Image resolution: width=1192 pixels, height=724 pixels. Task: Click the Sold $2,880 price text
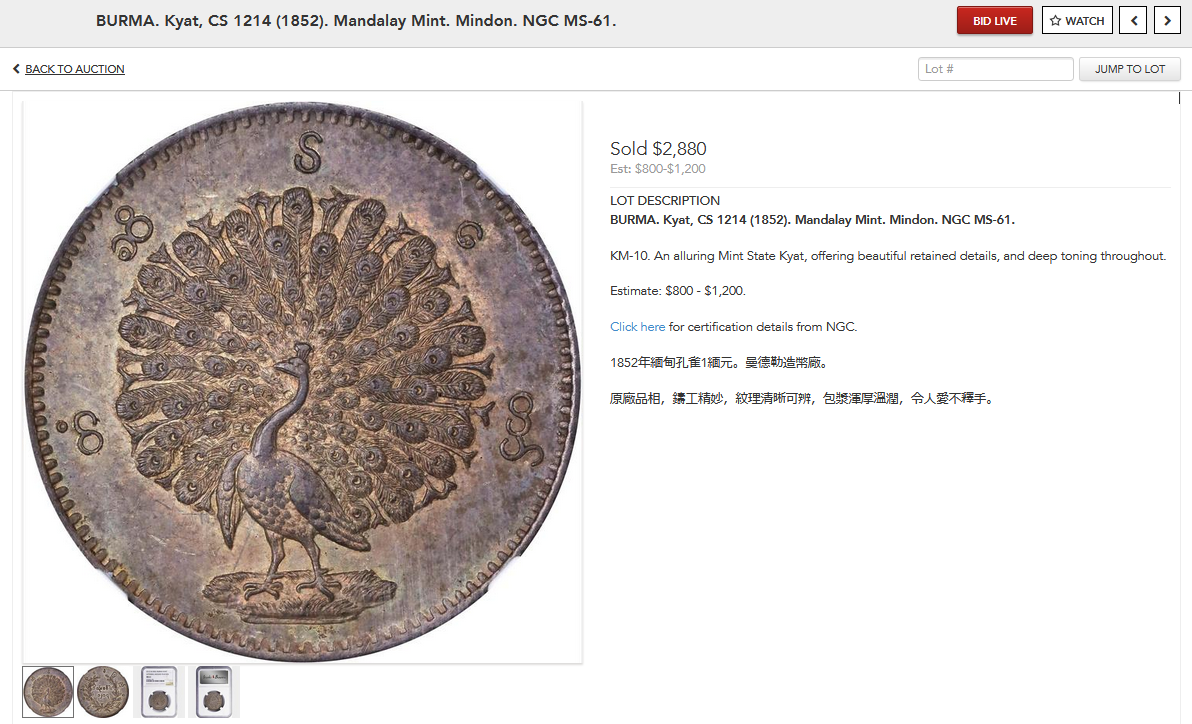pyautogui.click(x=658, y=148)
